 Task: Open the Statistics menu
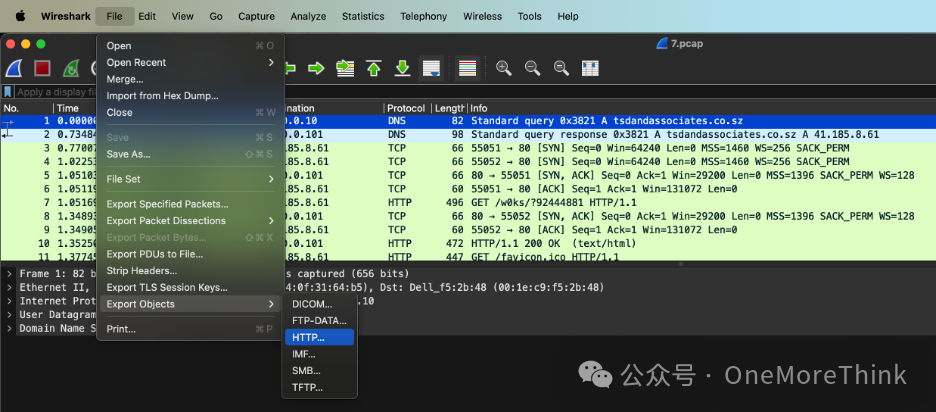364,17
